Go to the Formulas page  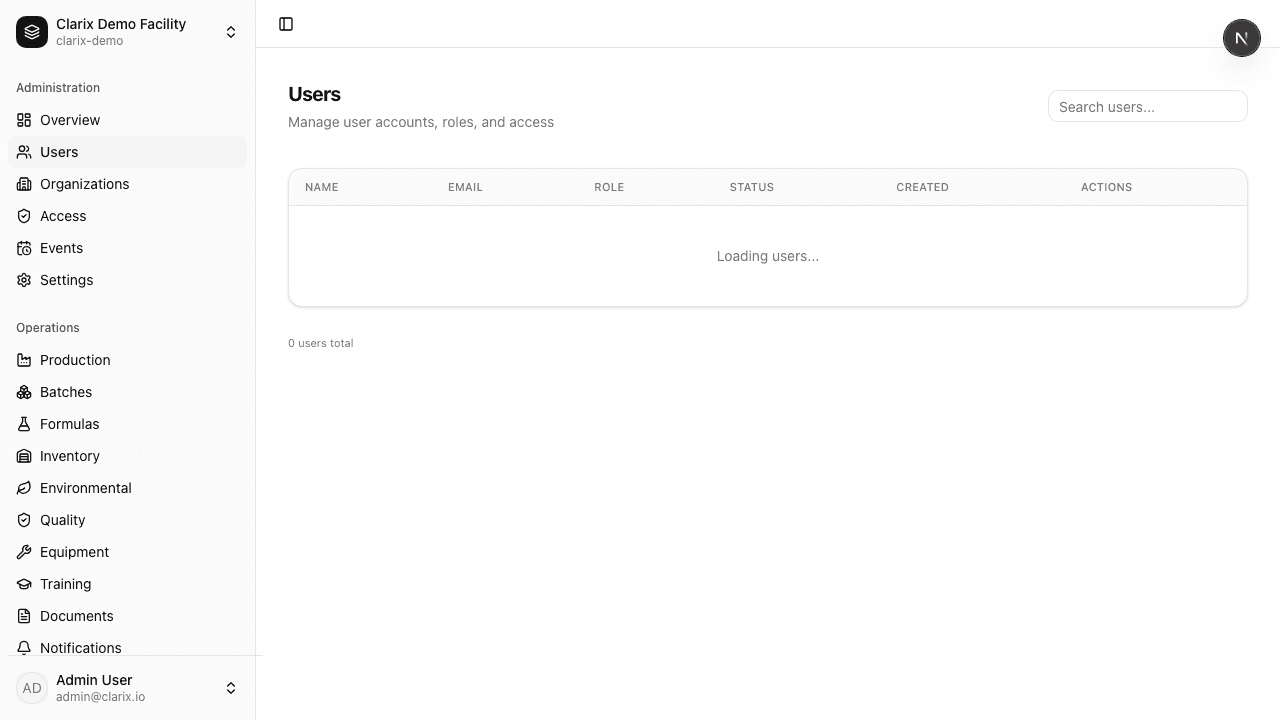point(127,424)
